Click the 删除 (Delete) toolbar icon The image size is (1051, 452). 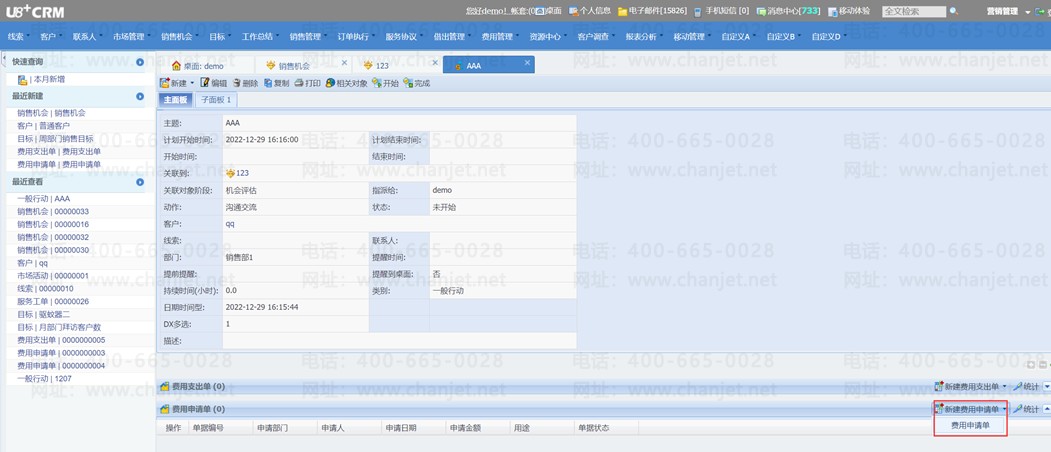[244, 83]
